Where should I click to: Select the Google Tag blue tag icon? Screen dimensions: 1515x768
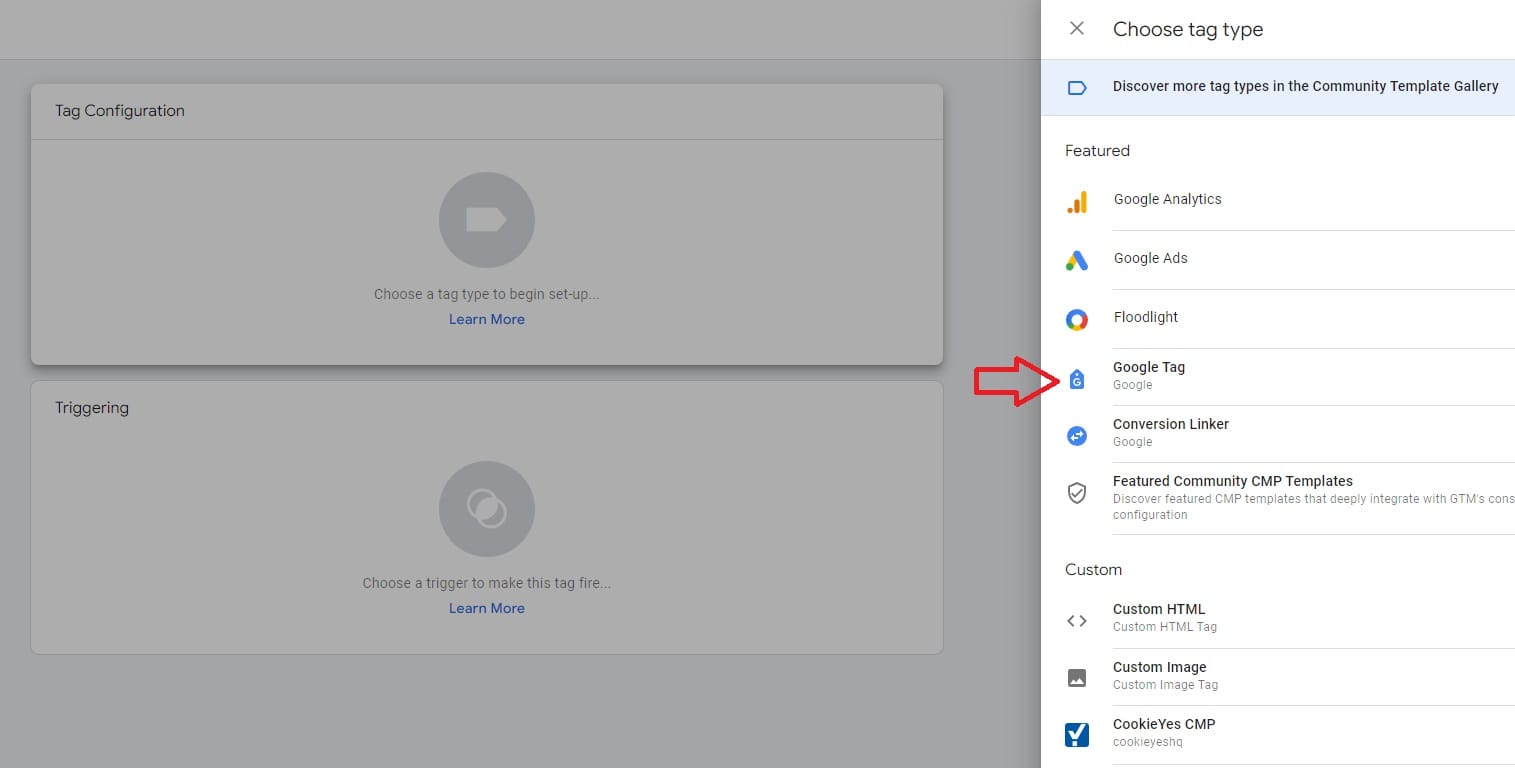pyautogui.click(x=1077, y=378)
